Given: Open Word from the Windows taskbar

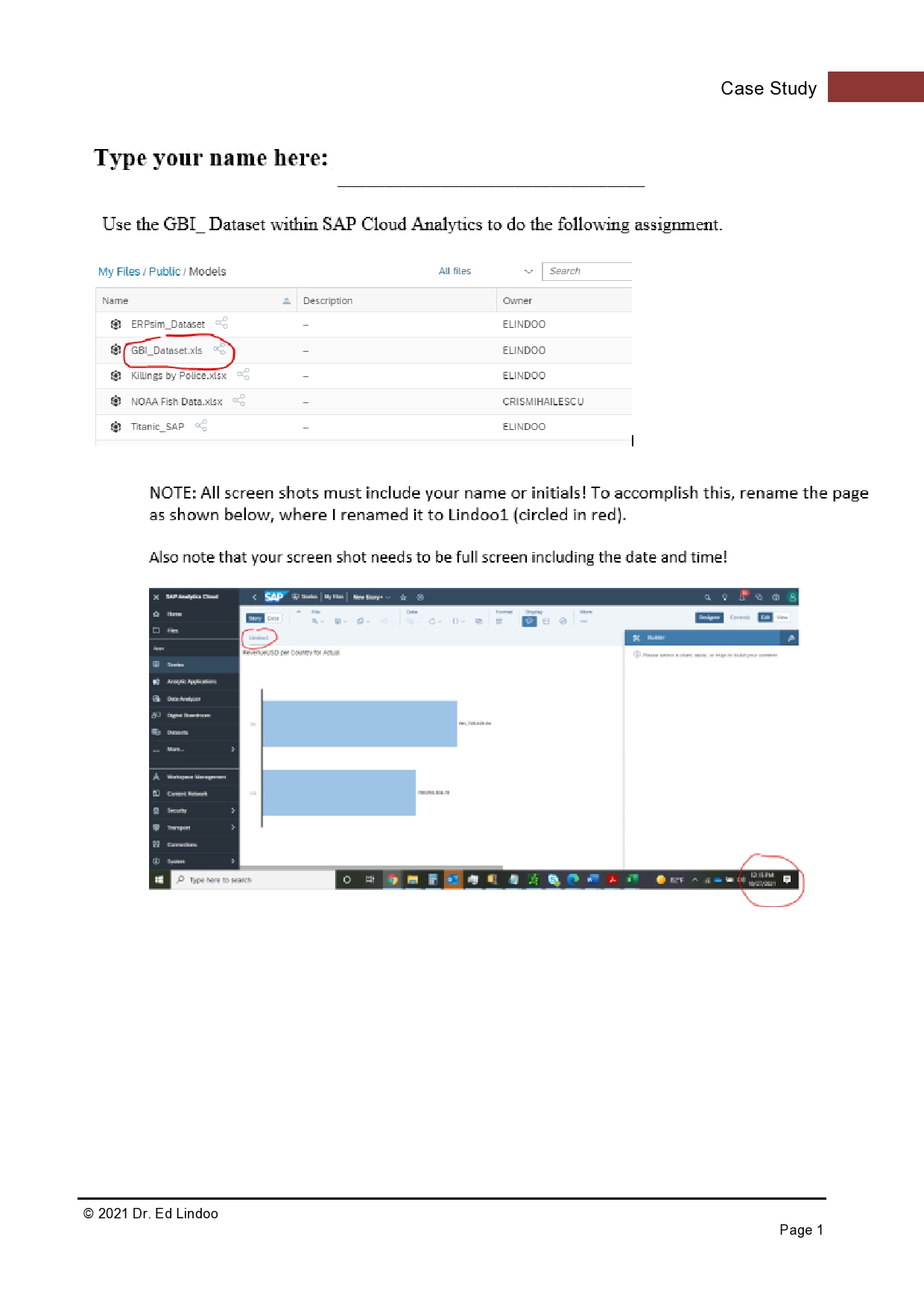Looking at the screenshot, I should 593,879.
